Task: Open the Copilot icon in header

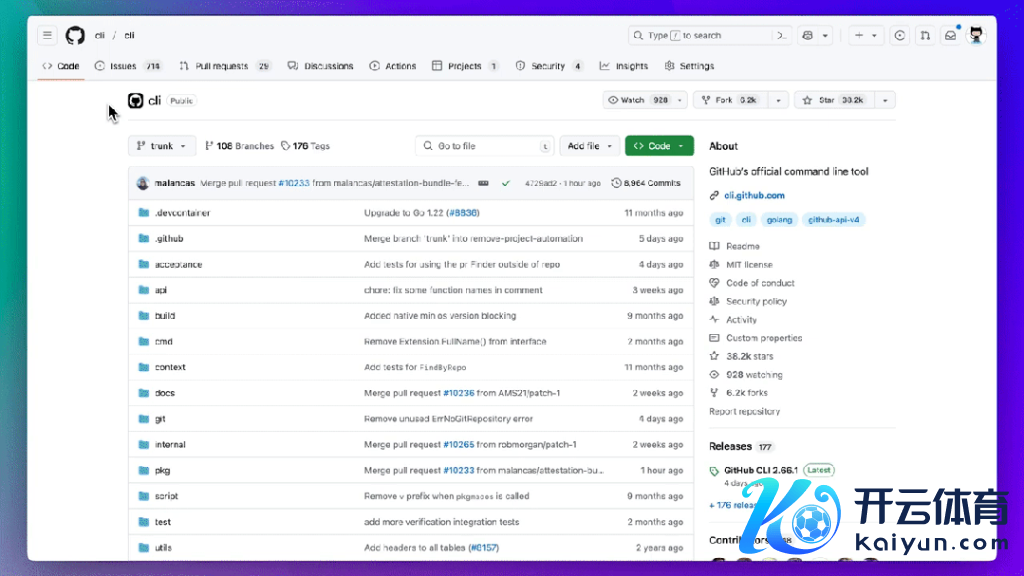Action: point(809,35)
